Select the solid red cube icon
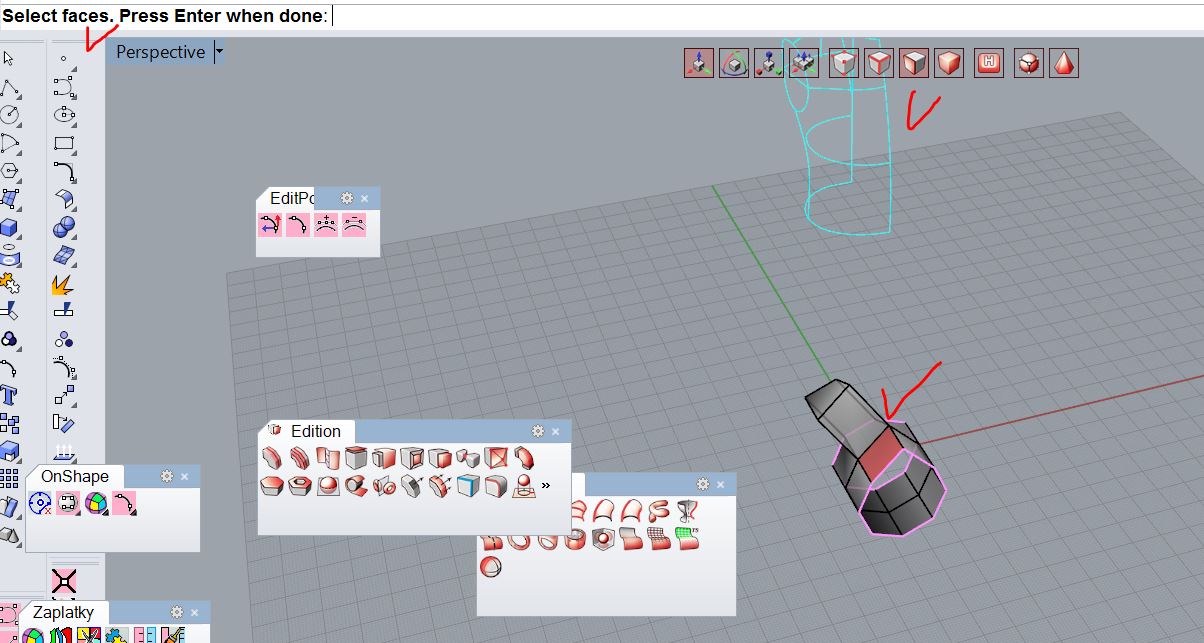 949,63
